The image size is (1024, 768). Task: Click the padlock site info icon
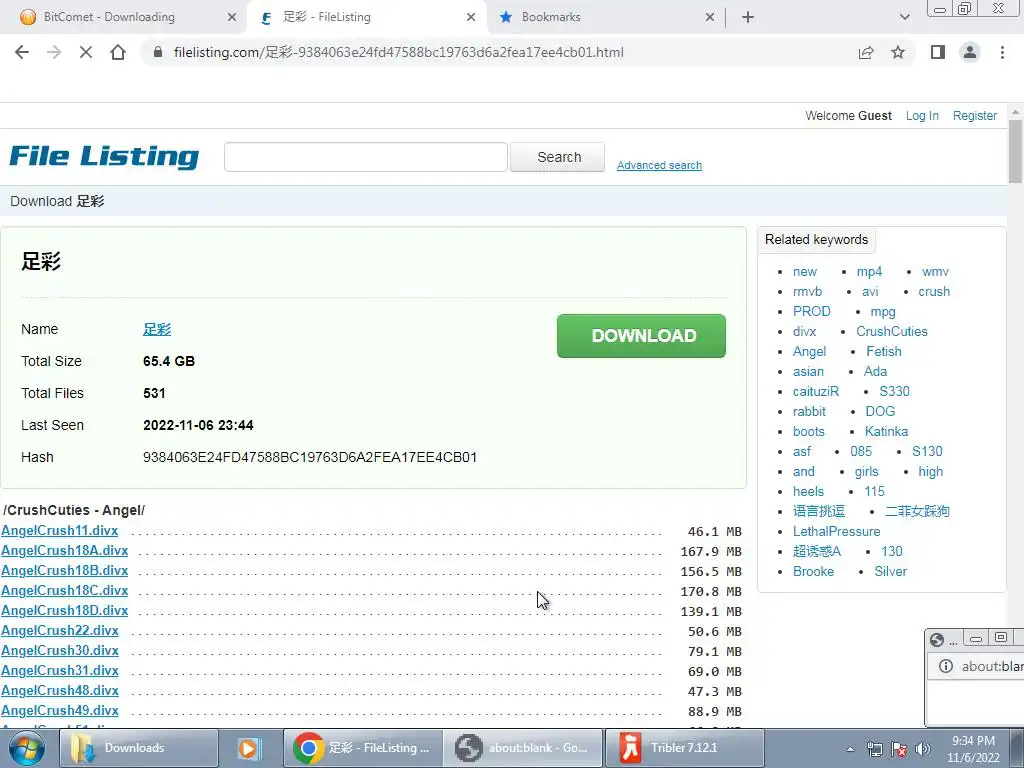point(157,52)
